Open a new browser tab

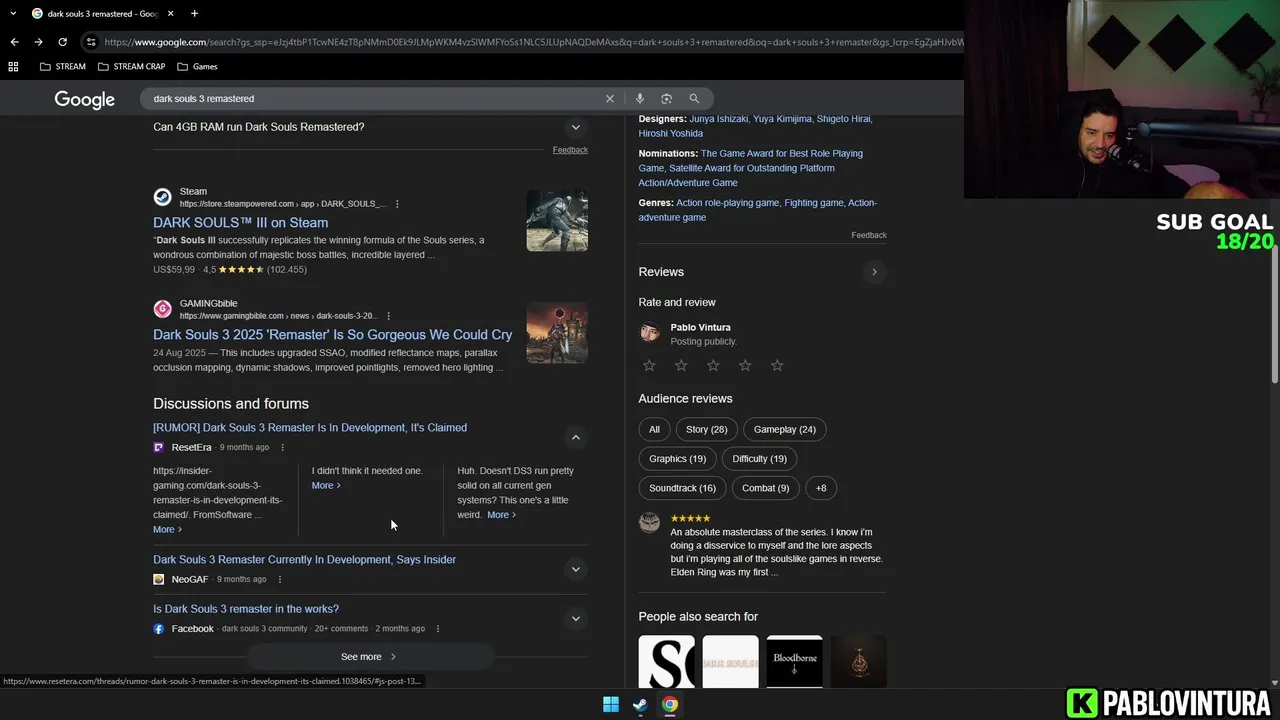point(194,13)
